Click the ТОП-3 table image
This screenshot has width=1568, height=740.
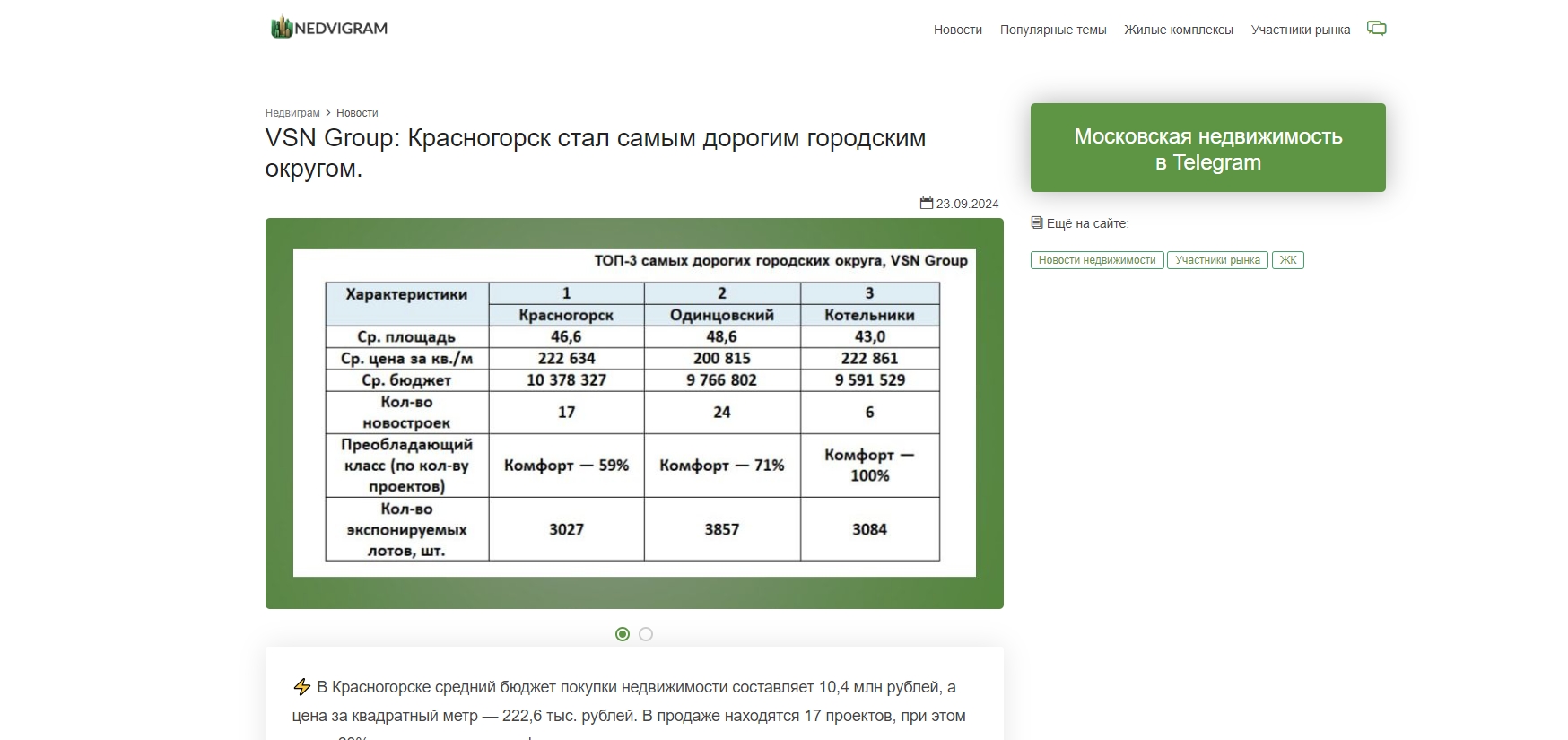[x=634, y=414]
